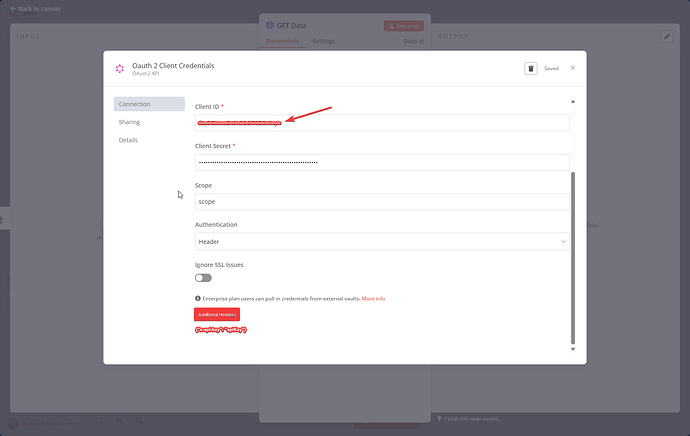Open the More info link
Image resolution: width=690 pixels, height=436 pixels.
pyautogui.click(x=373, y=298)
